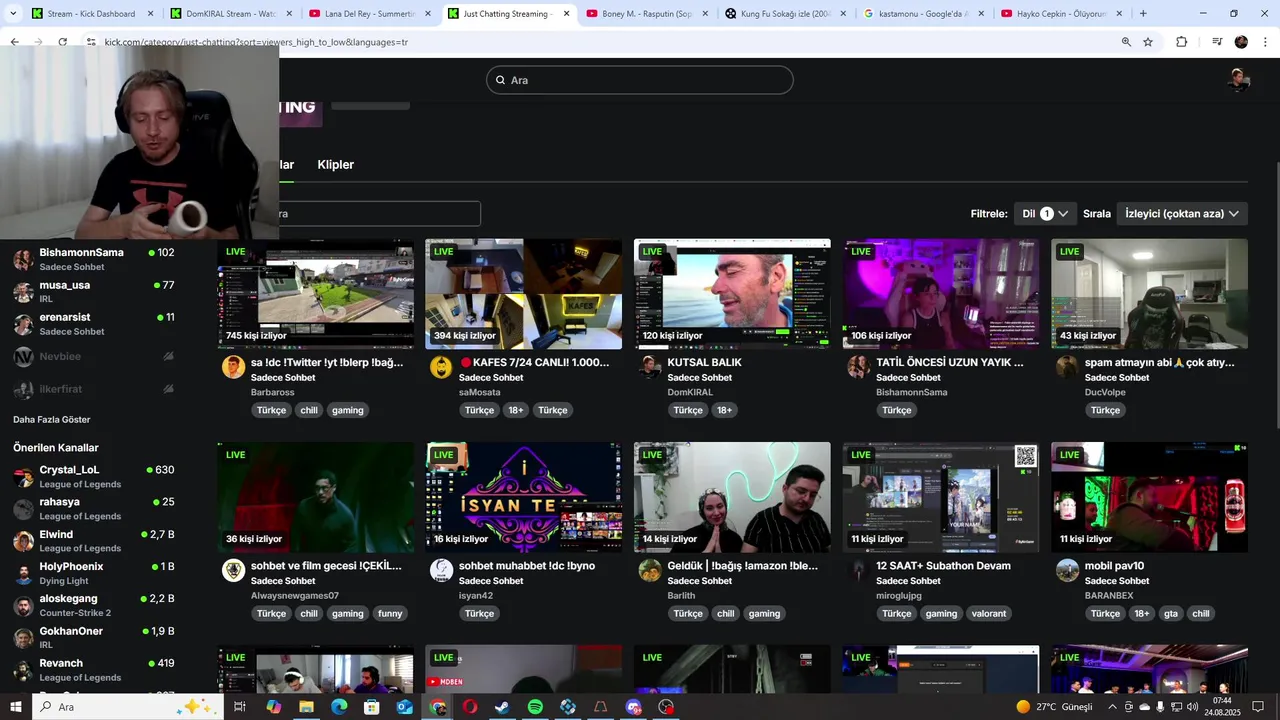Open the 12 SAAT+ Subathon stream thumbnail
The height and width of the screenshot is (720, 1280).
[x=941, y=497]
